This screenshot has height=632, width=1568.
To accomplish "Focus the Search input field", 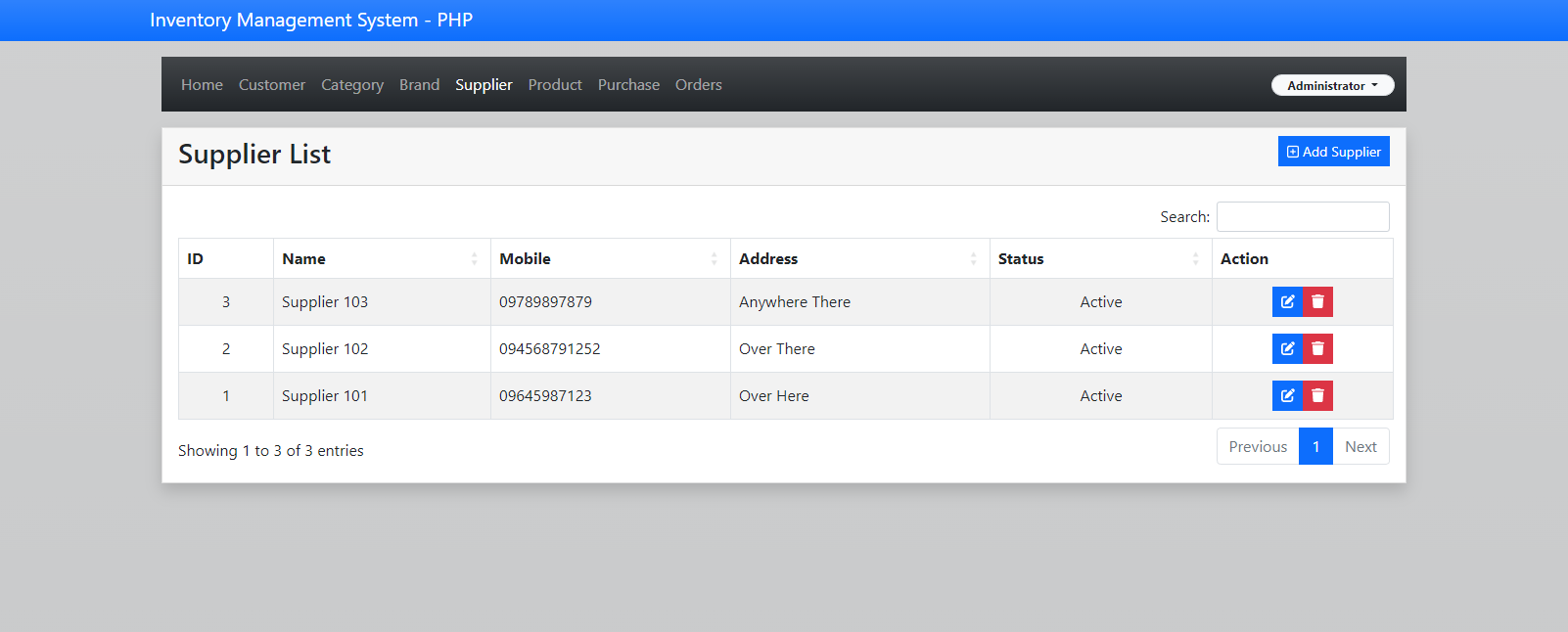I will tap(1302, 216).
